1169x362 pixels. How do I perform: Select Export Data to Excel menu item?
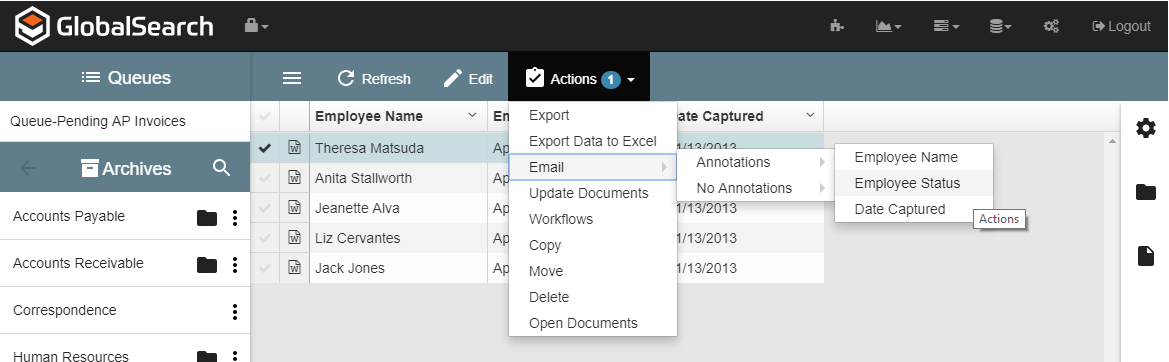tap(593, 141)
